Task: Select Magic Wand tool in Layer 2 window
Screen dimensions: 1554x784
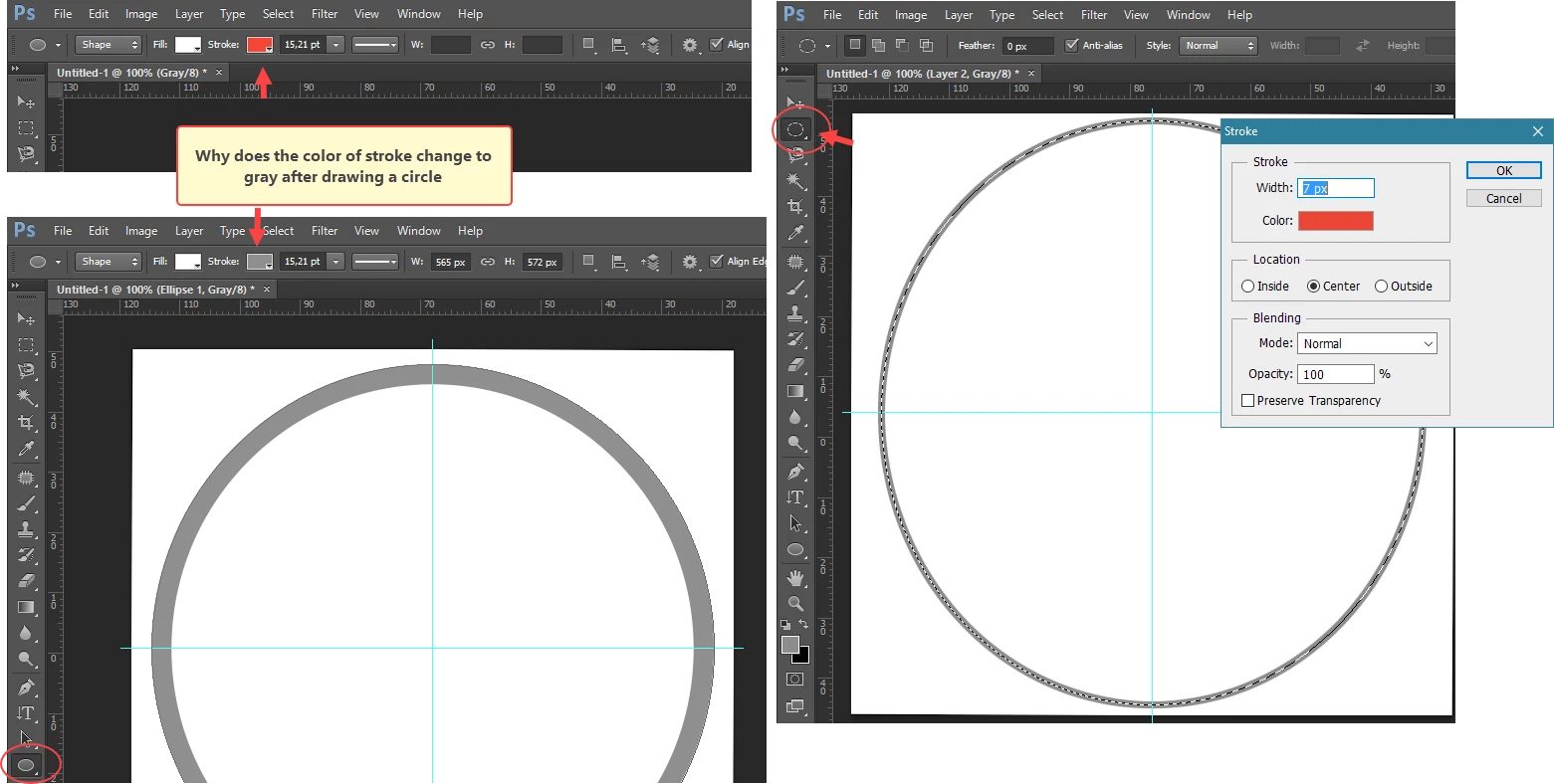Action: click(x=795, y=181)
